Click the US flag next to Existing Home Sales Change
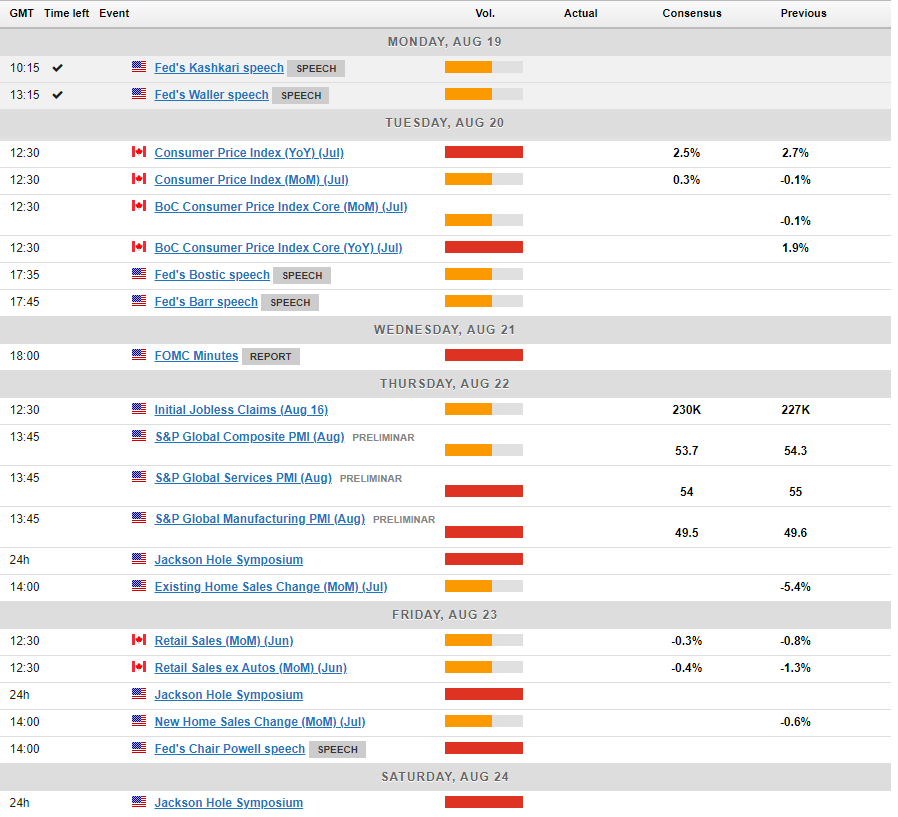This screenshot has height=817, width=898. (x=139, y=586)
